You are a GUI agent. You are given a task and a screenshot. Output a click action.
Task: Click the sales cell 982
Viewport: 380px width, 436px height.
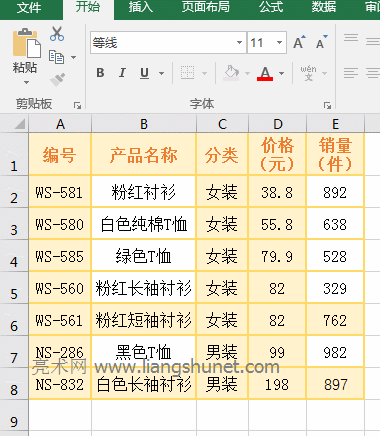click(x=335, y=352)
